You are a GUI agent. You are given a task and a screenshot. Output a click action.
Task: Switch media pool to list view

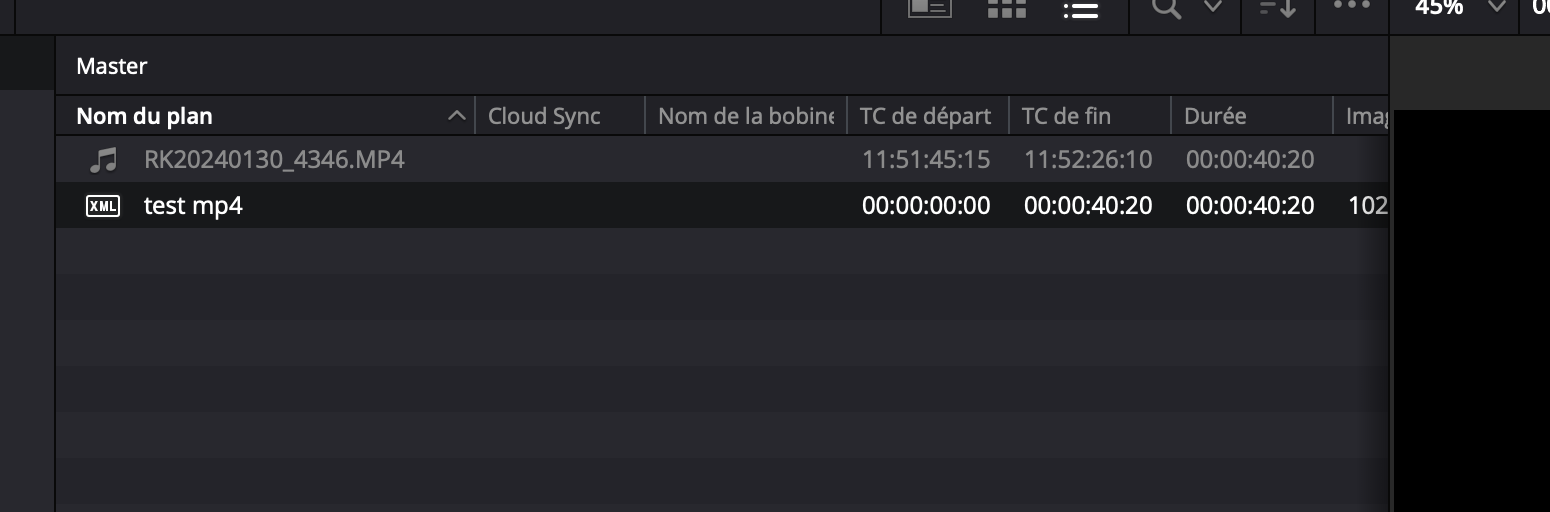1081,9
